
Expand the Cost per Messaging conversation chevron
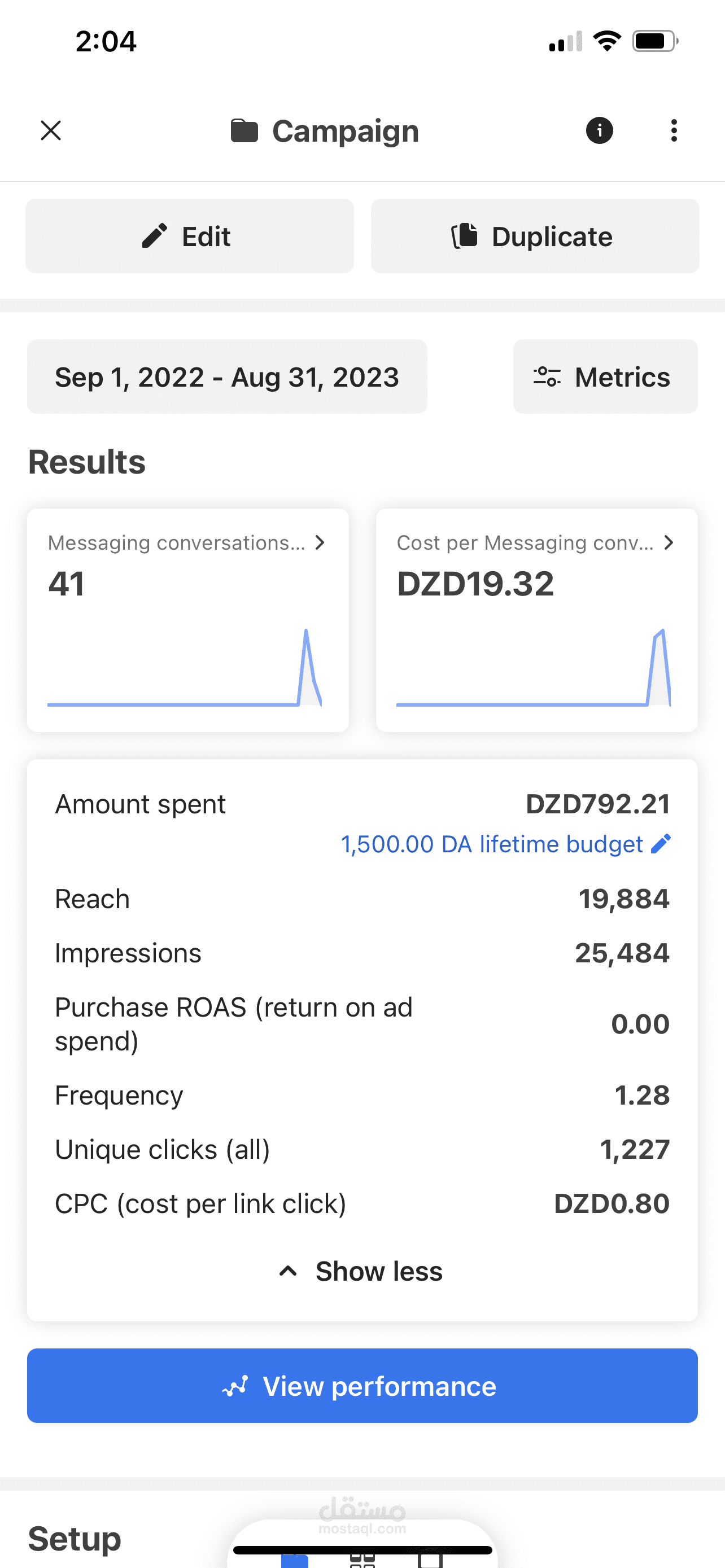point(669,542)
